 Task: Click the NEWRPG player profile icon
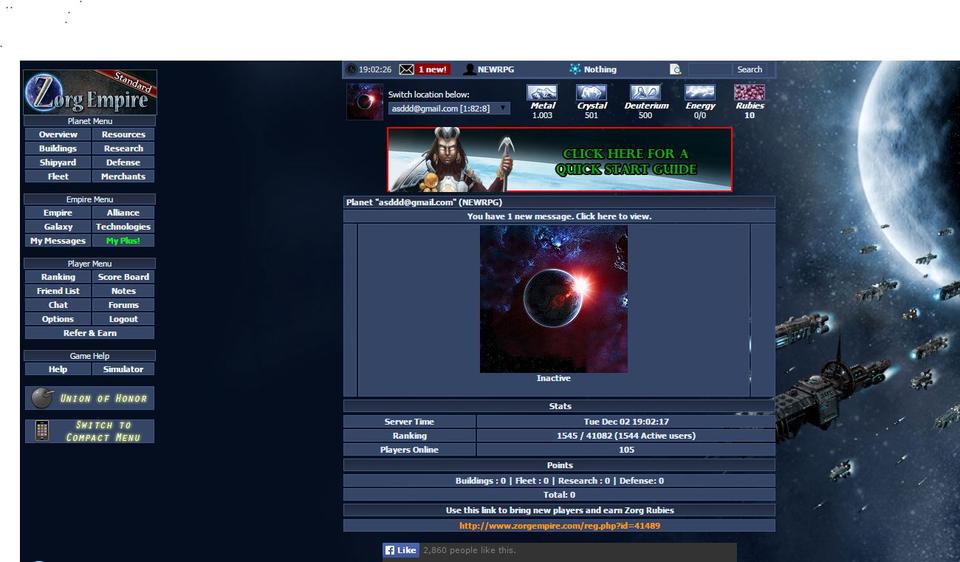pos(469,70)
